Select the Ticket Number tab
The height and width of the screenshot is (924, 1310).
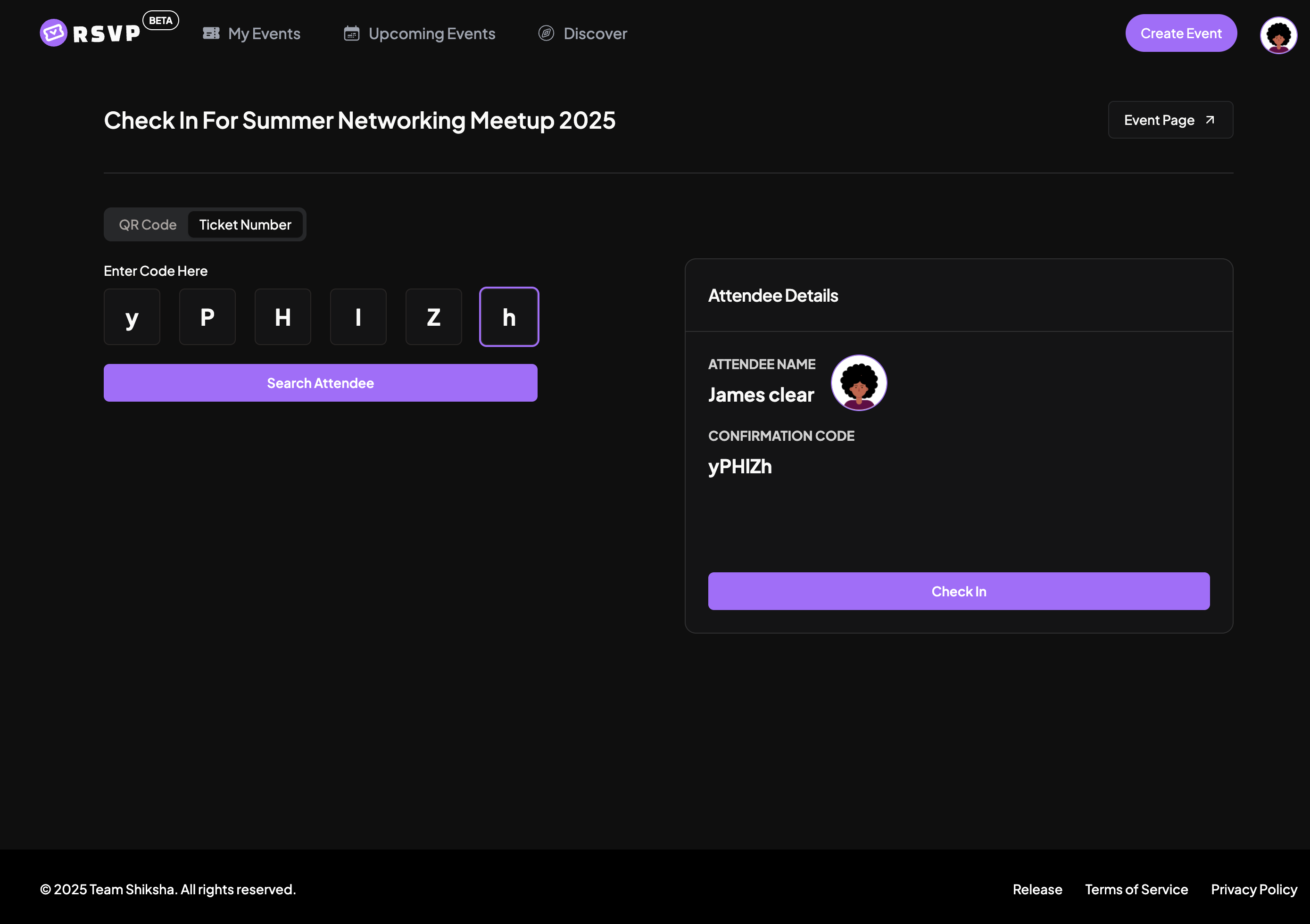click(245, 225)
